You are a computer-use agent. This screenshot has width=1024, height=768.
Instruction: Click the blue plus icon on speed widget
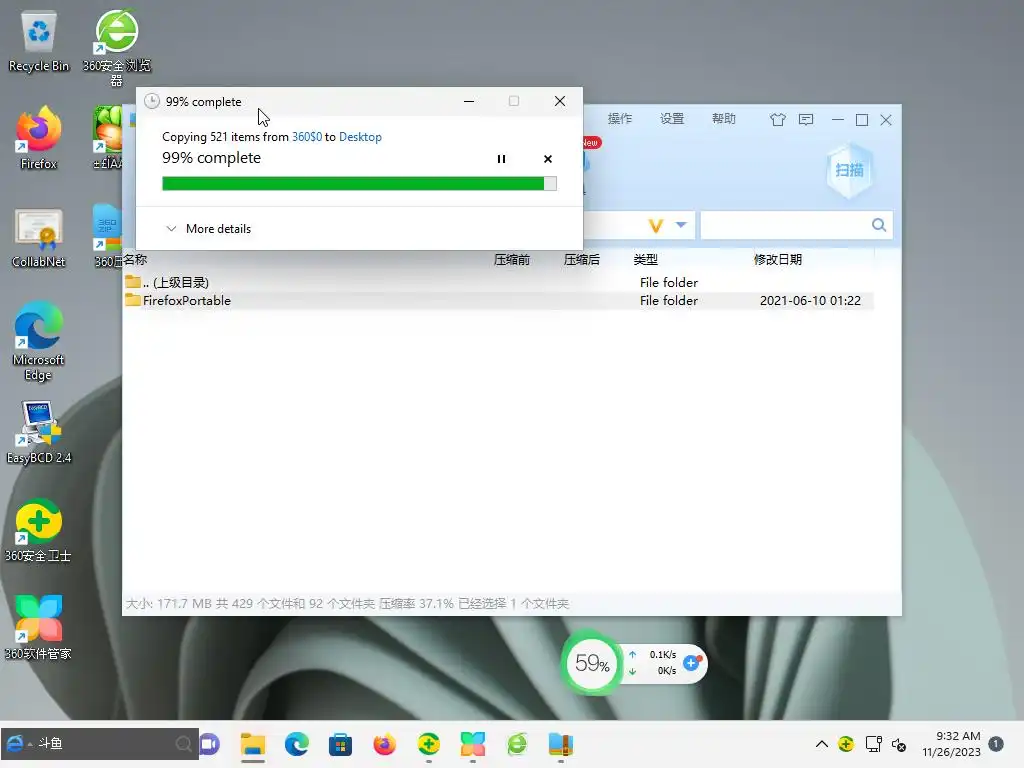[x=691, y=663]
